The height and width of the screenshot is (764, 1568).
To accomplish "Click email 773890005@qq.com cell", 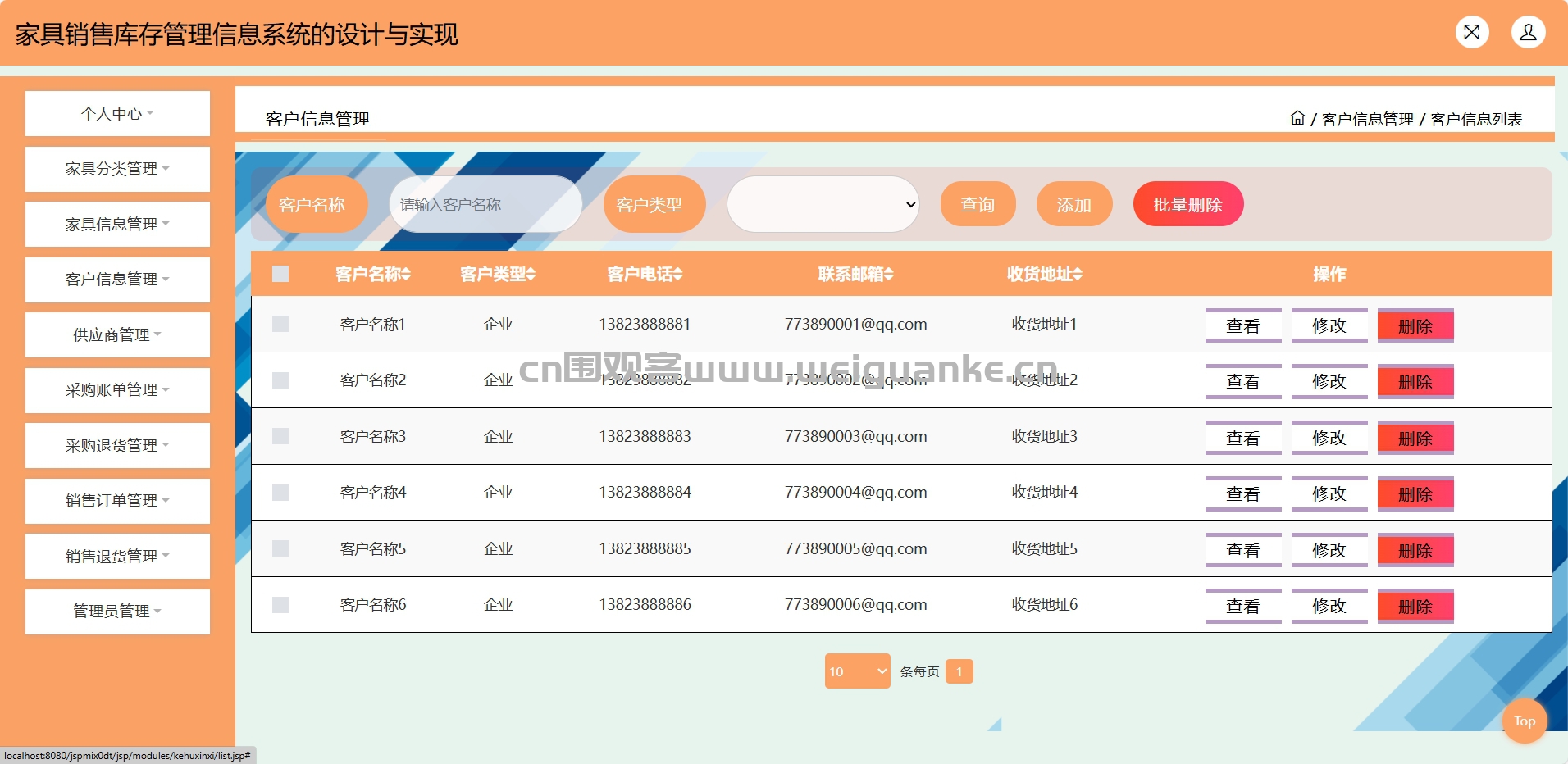I will (855, 548).
